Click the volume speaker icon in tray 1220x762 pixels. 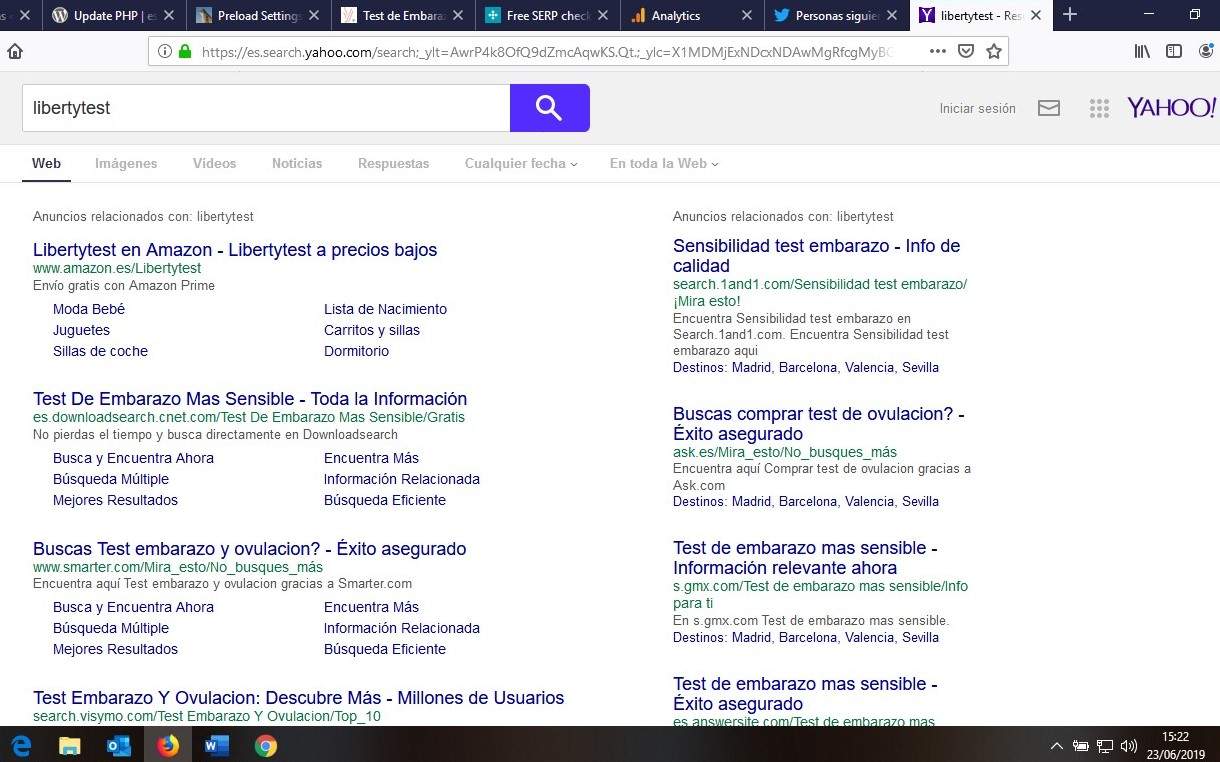1129,746
